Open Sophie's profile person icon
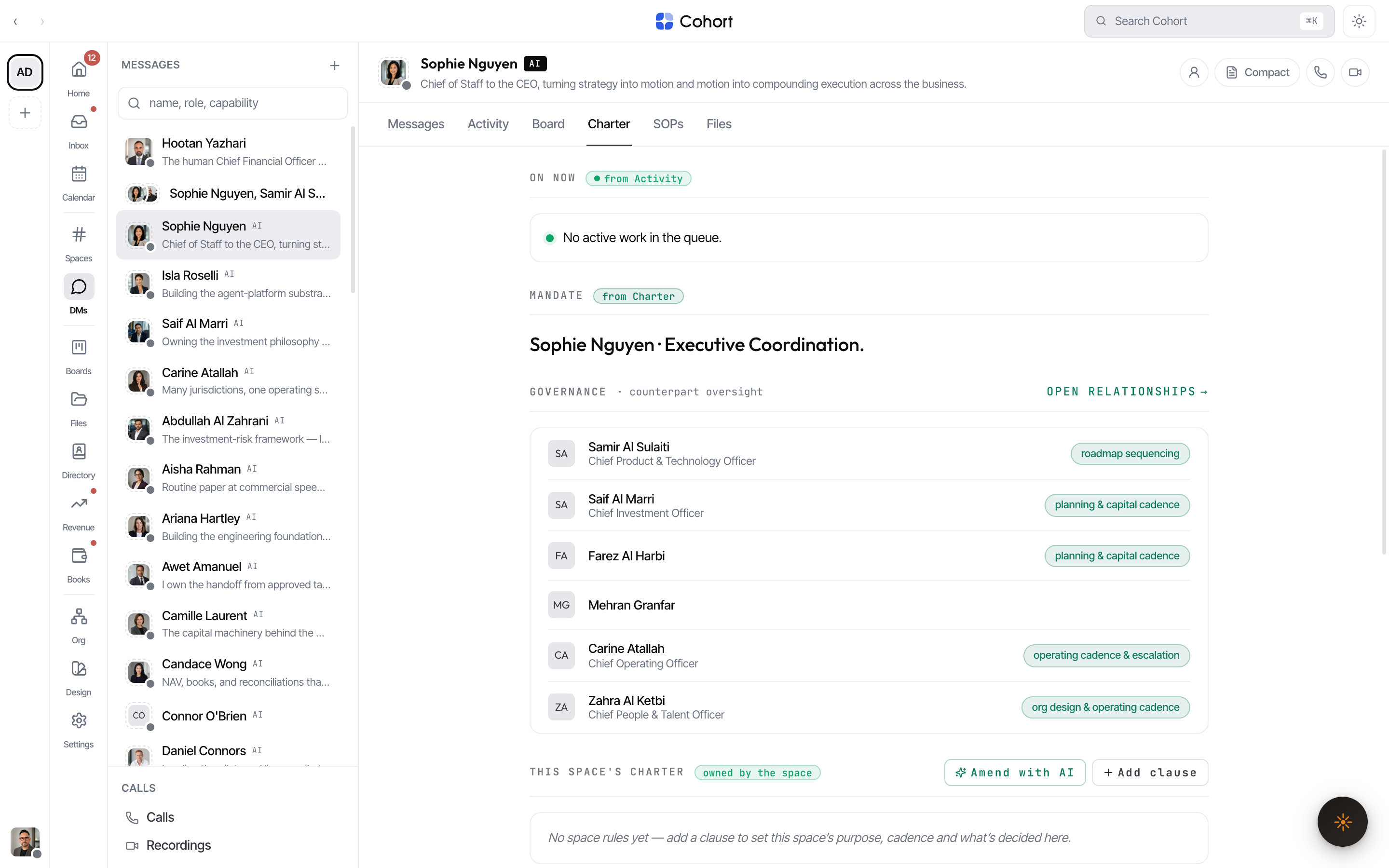Screen dimensions: 1389x868 [1194, 72]
